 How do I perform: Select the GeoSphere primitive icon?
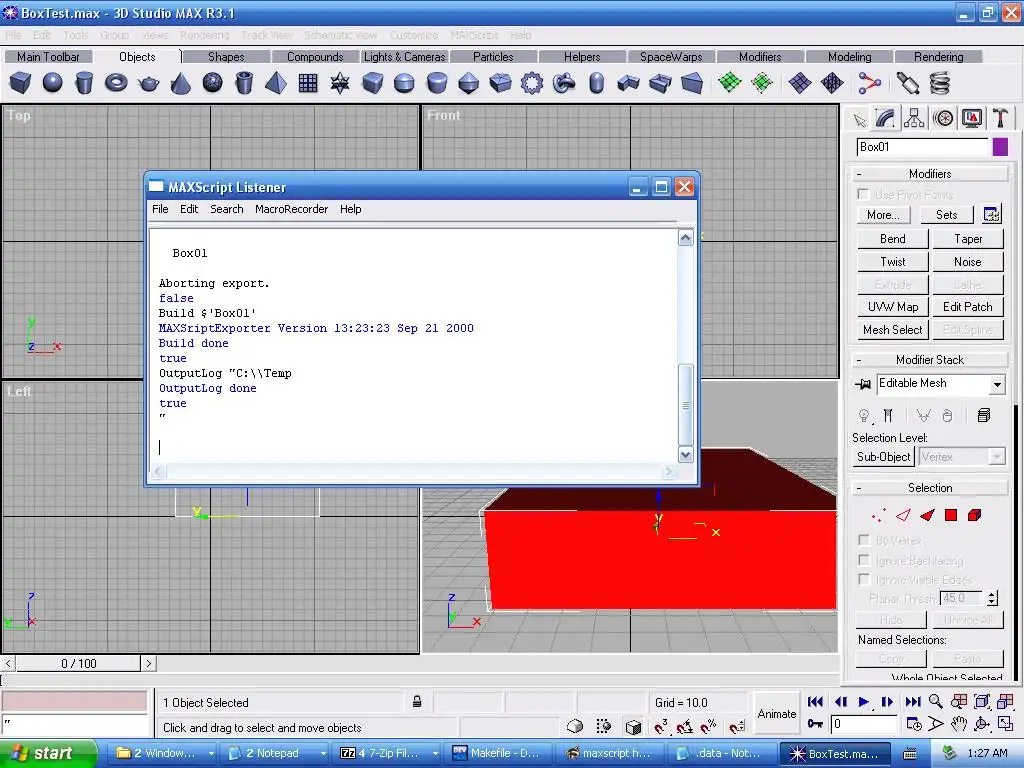(x=212, y=83)
